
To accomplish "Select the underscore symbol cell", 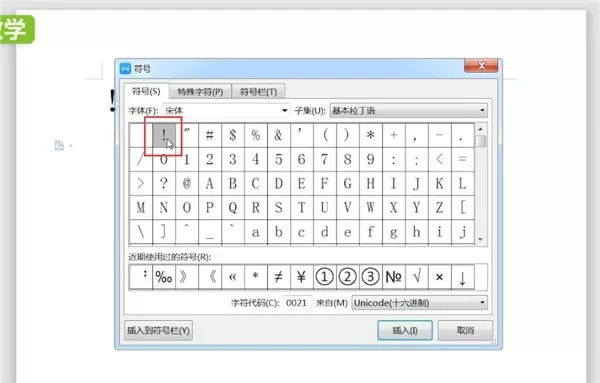I will click(x=210, y=232).
